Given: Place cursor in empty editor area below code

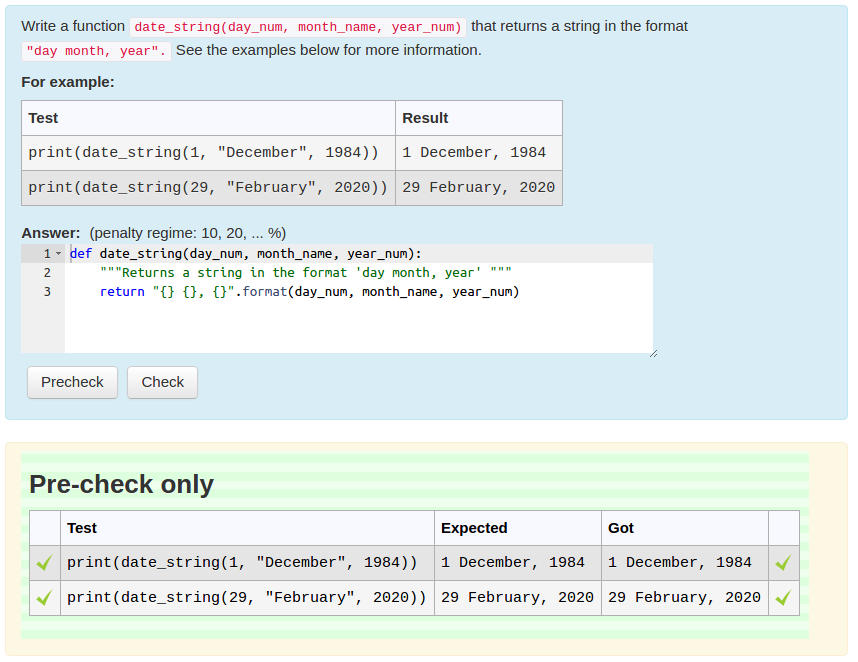Looking at the screenshot, I should [x=358, y=327].
